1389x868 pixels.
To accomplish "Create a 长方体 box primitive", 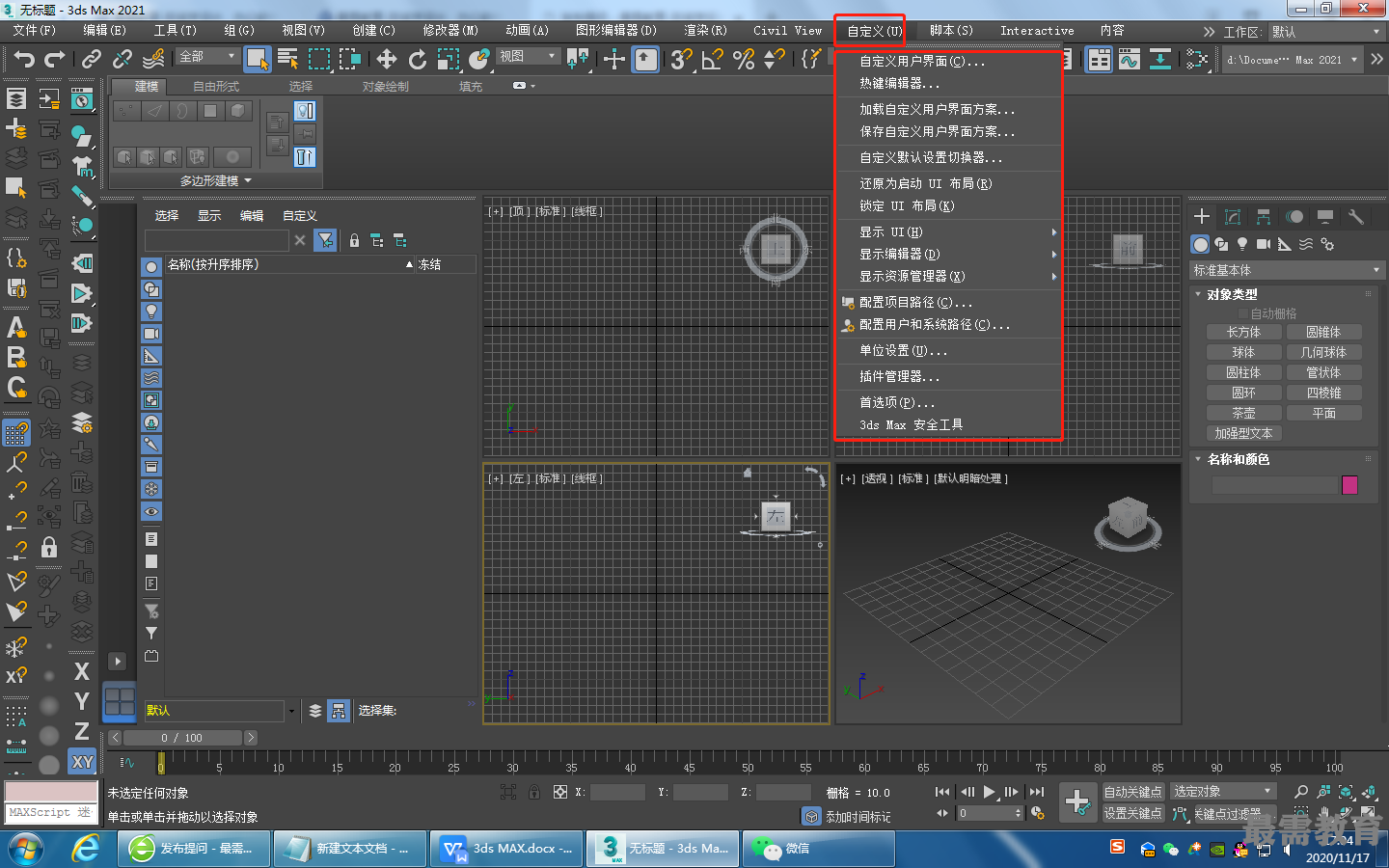I will 1243,332.
